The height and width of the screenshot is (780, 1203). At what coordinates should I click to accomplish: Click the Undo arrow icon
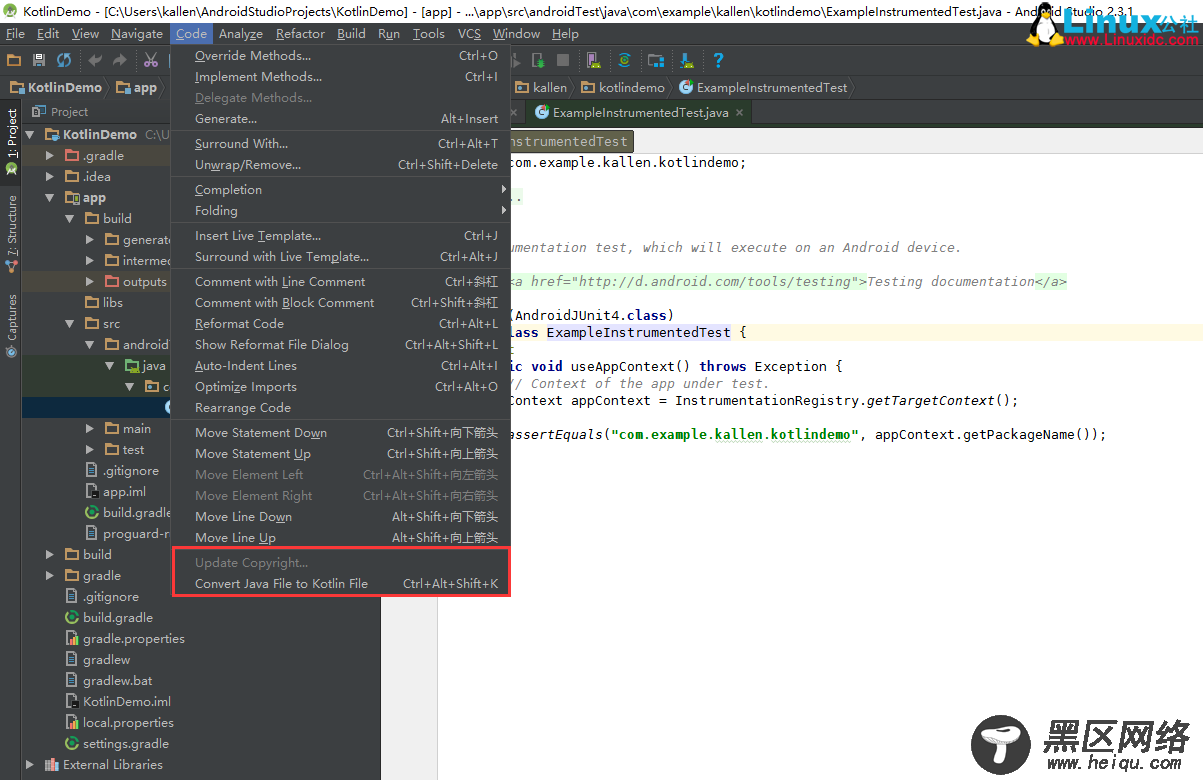[x=95, y=61]
